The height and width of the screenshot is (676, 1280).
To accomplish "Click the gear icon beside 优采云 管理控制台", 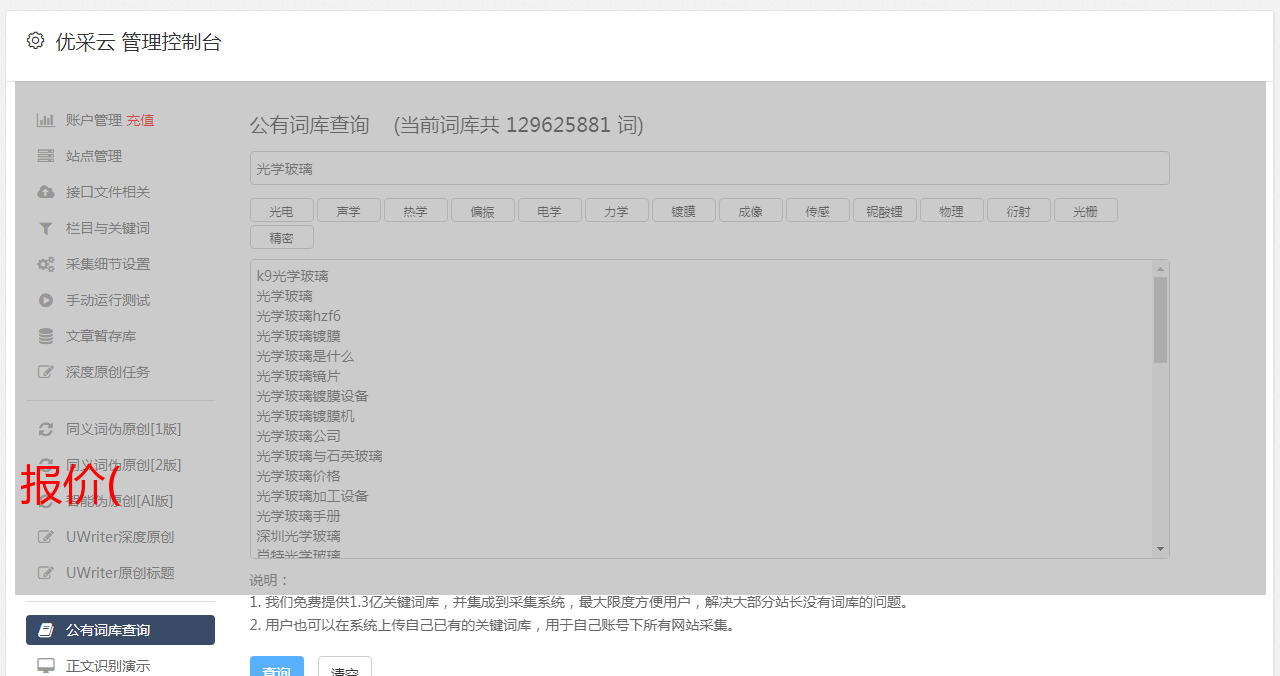I will coord(36,41).
